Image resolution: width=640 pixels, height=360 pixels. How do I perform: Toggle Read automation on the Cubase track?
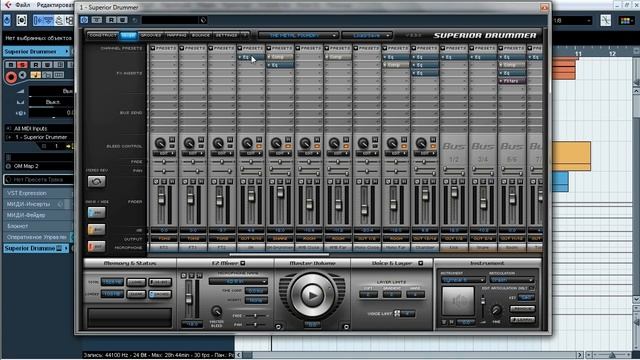(x=36, y=65)
